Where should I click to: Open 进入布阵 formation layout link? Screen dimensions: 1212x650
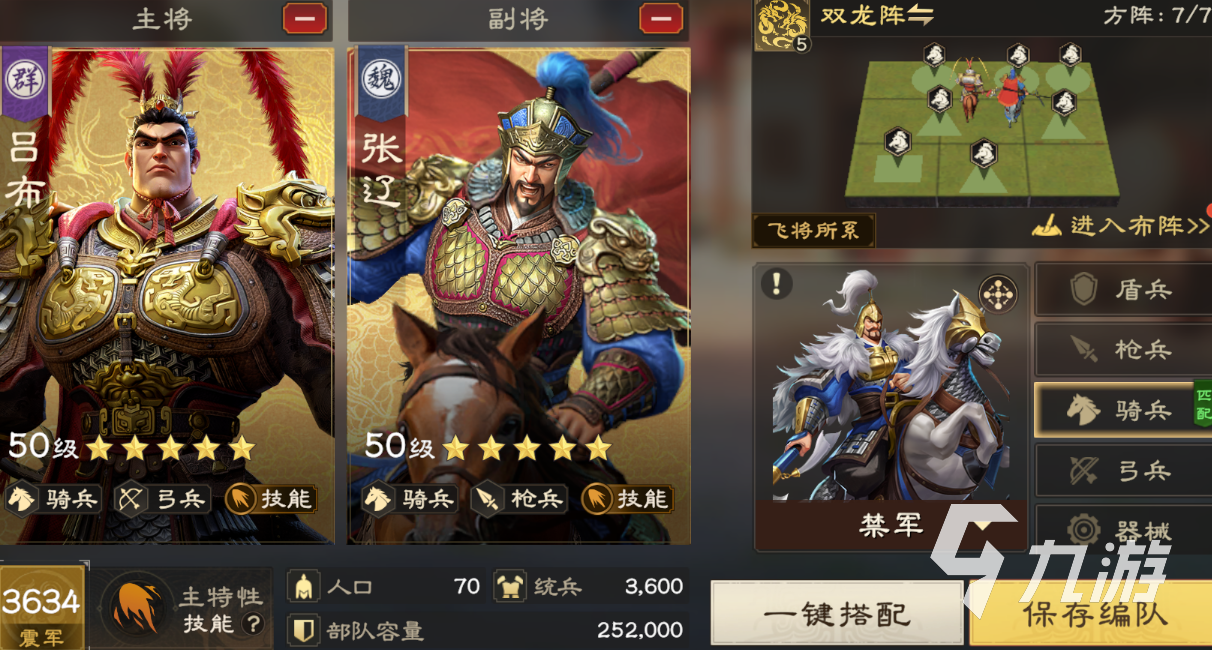click(x=1121, y=225)
